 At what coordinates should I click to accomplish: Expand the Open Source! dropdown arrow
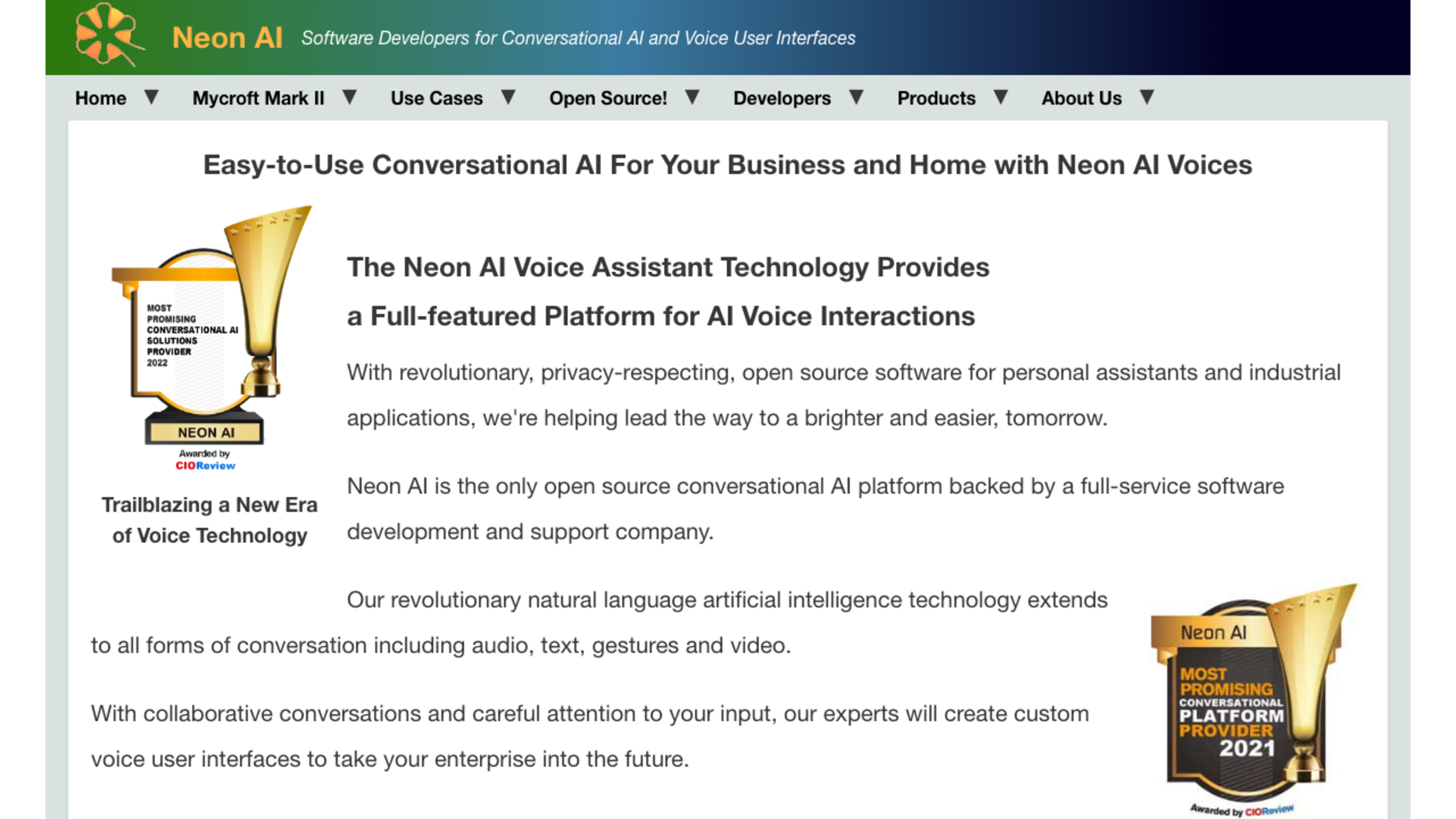point(692,97)
